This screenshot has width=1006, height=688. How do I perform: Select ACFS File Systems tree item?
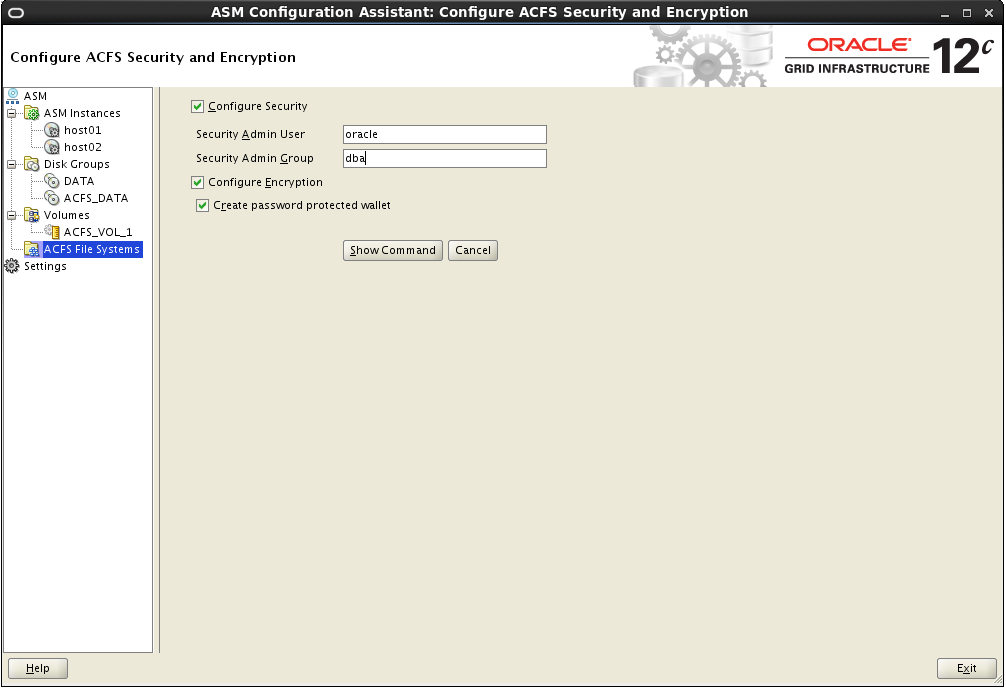pyautogui.click(x=92, y=249)
